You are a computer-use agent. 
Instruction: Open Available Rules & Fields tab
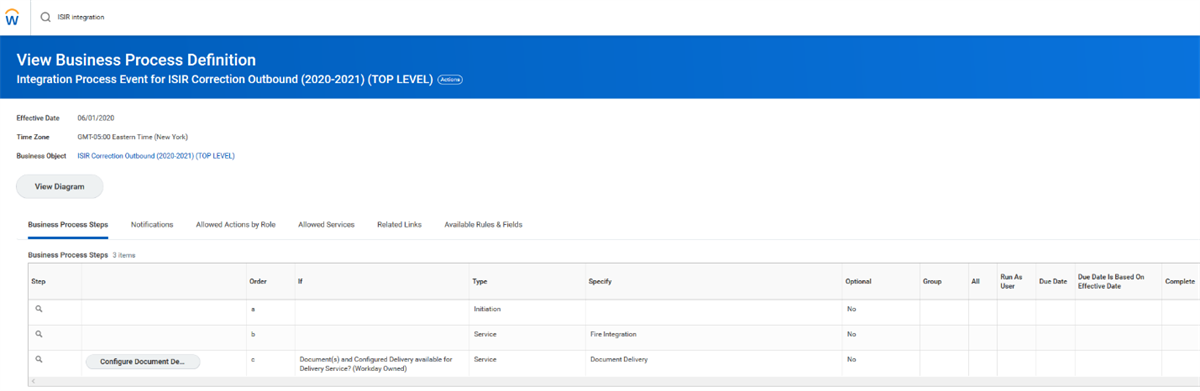click(x=483, y=224)
